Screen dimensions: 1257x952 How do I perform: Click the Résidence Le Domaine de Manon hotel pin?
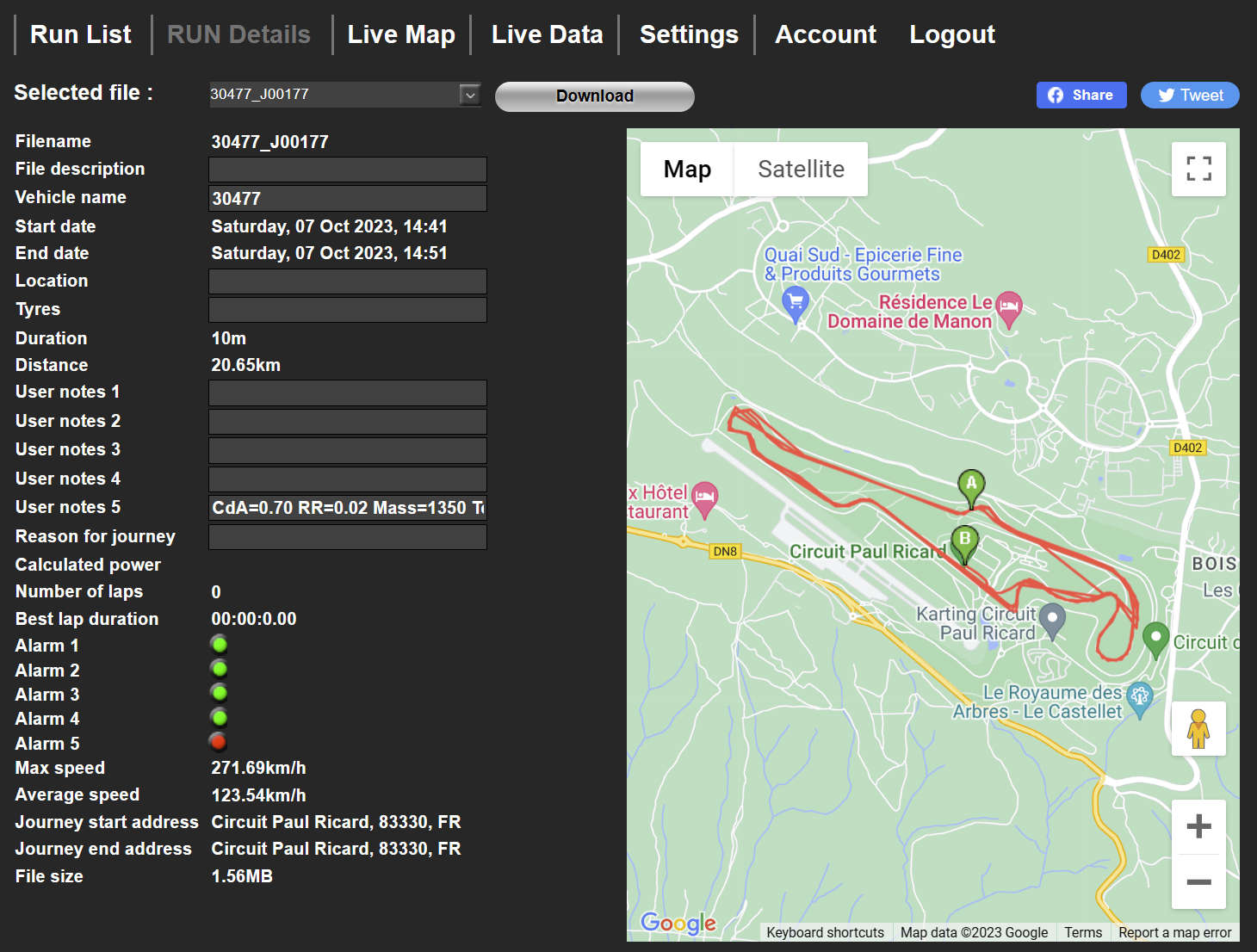tap(1008, 307)
